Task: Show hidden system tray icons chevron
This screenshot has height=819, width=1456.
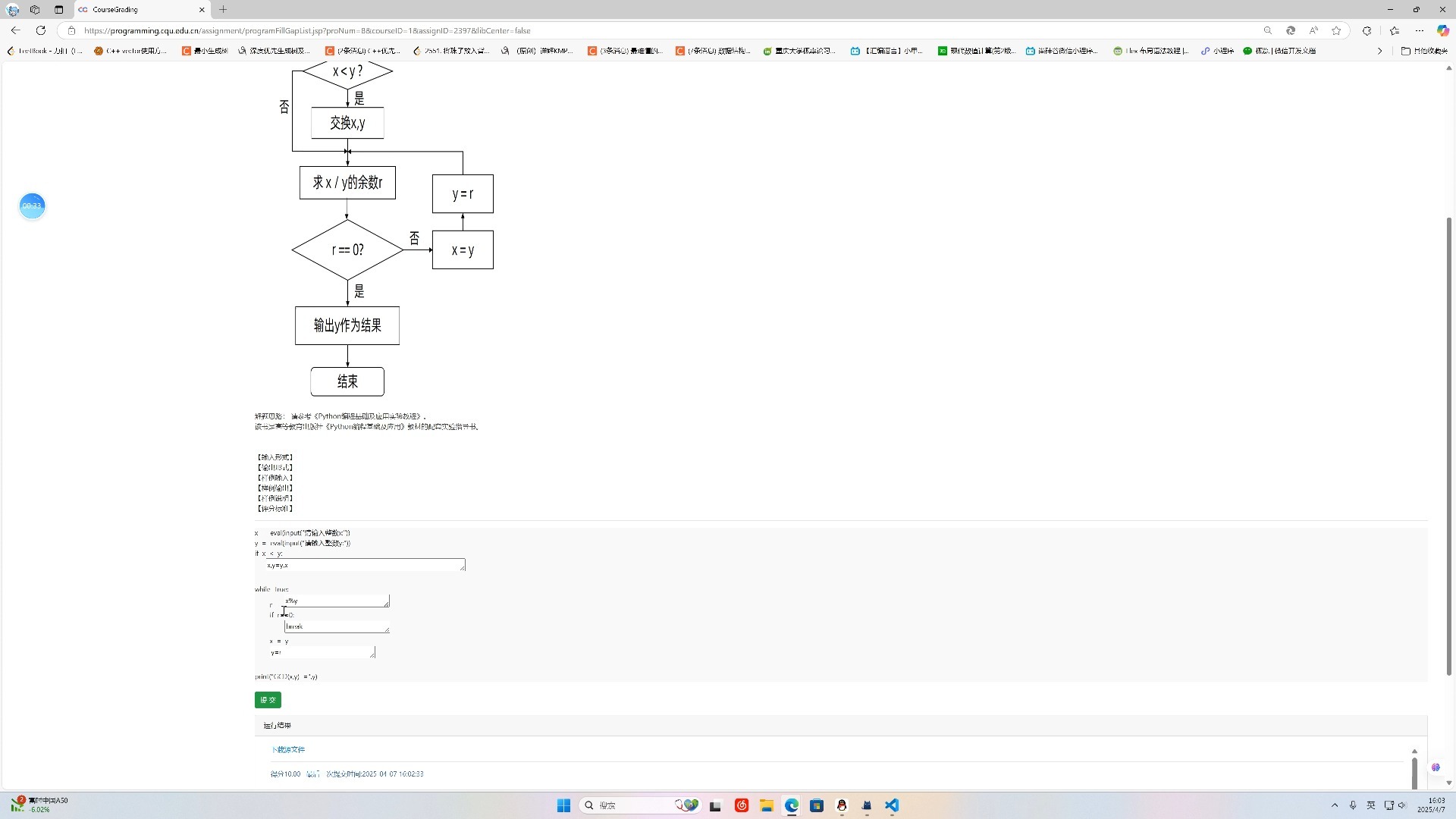Action: pyautogui.click(x=1335, y=805)
